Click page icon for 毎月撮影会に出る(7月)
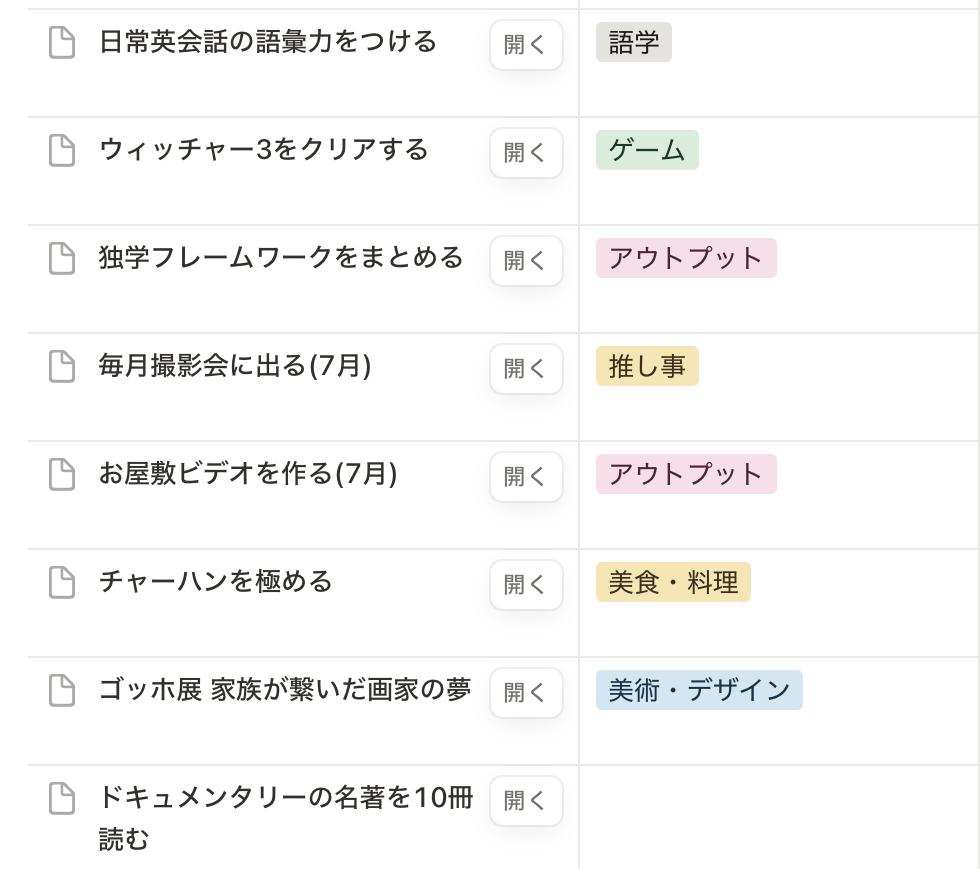 click(63, 367)
